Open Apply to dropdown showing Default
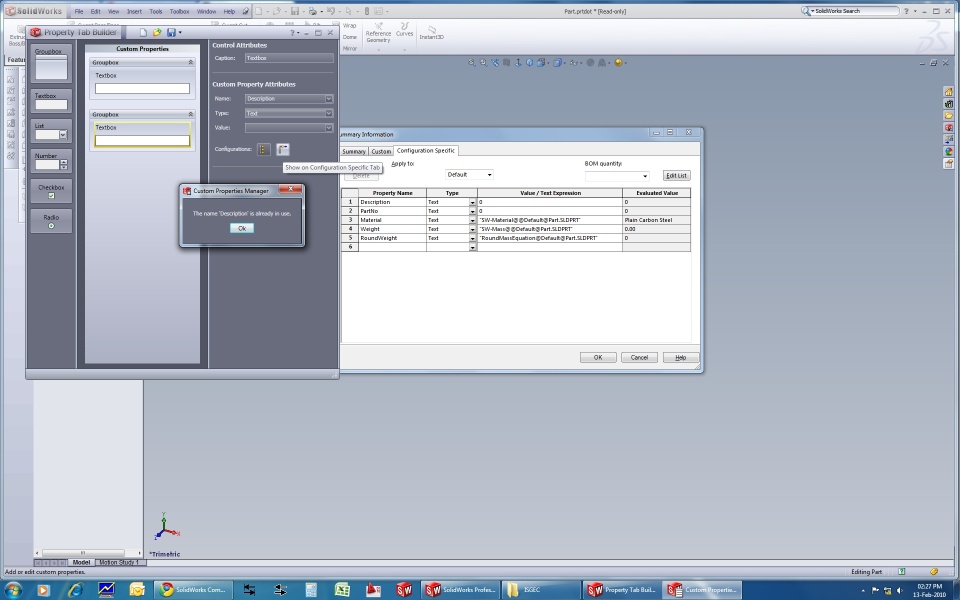This screenshot has height=600, width=960. click(489, 175)
